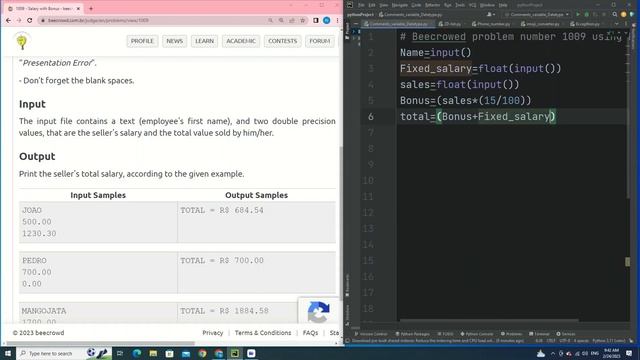Open Chrome three-dot menu
This screenshot has width=640, height=360.
click(x=337, y=20)
